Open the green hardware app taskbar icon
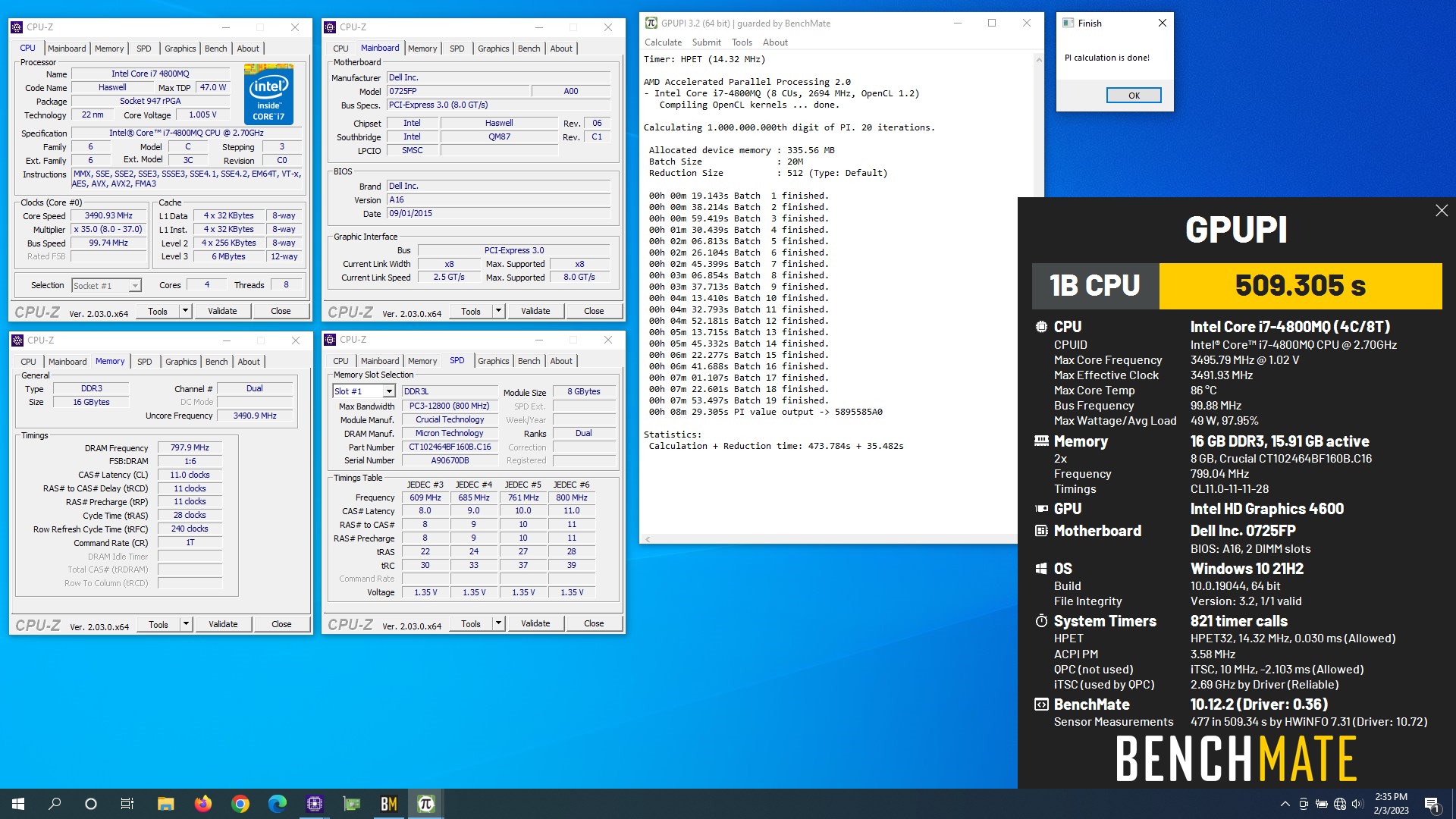The image size is (1456, 819). click(x=351, y=804)
